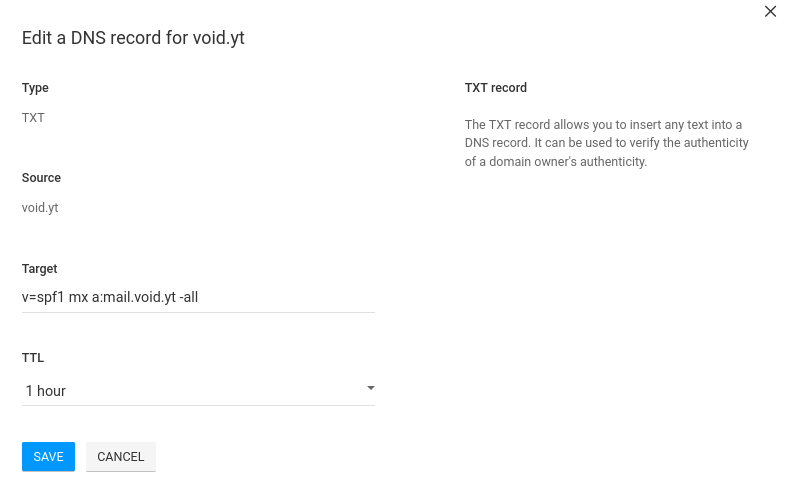Click the 'mx' mechanism in Target value
Screen dimensions: 787x491
coord(78,297)
